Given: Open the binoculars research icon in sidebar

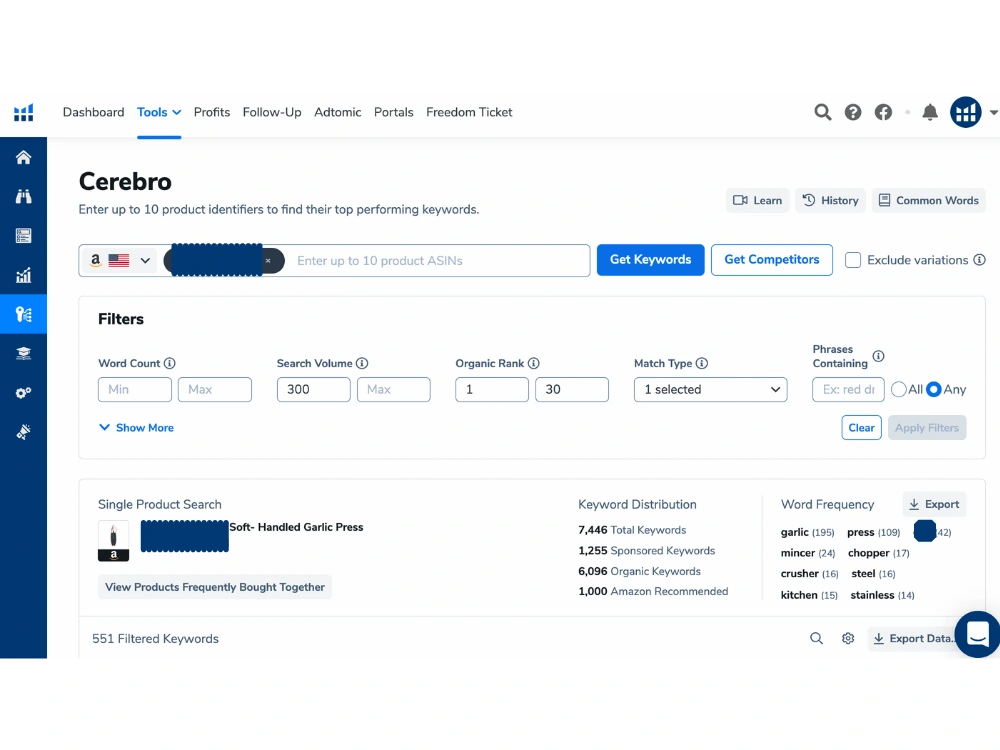Looking at the screenshot, I should [24, 196].
